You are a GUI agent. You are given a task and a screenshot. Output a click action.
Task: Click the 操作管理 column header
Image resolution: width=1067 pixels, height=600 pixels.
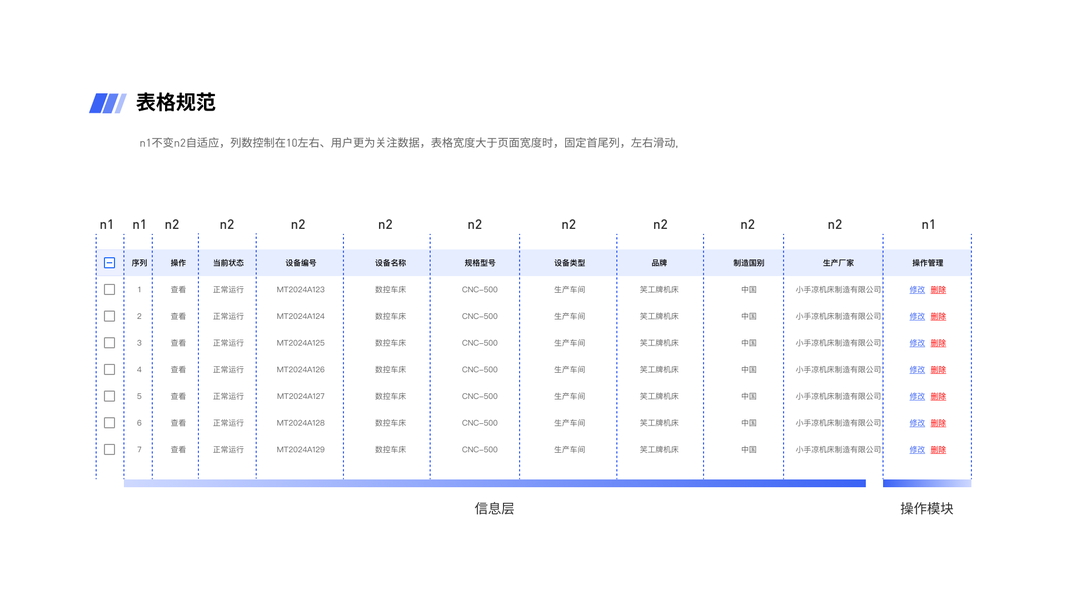pos(928,263)
